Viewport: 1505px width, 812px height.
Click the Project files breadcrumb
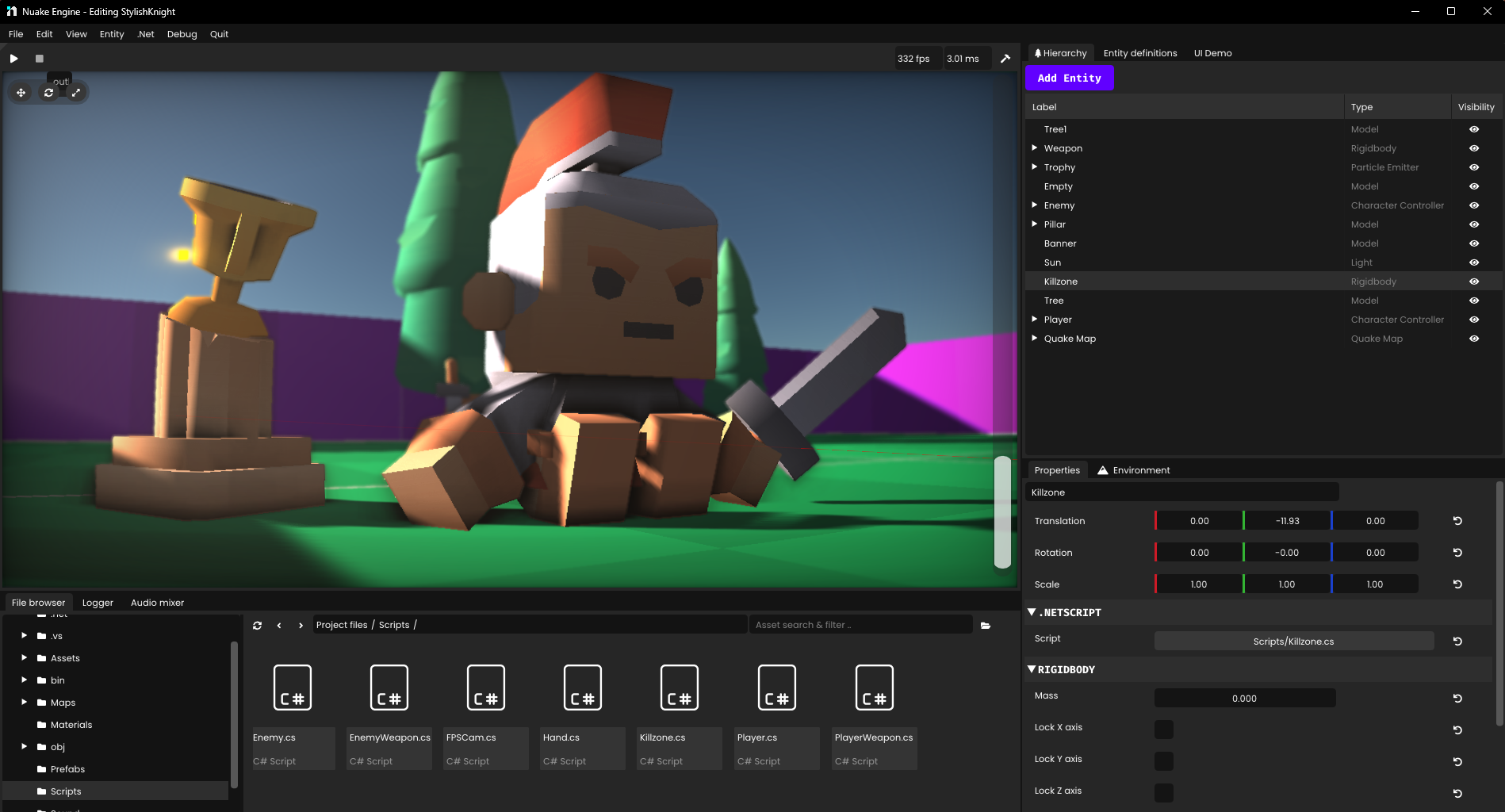point(342,625)
